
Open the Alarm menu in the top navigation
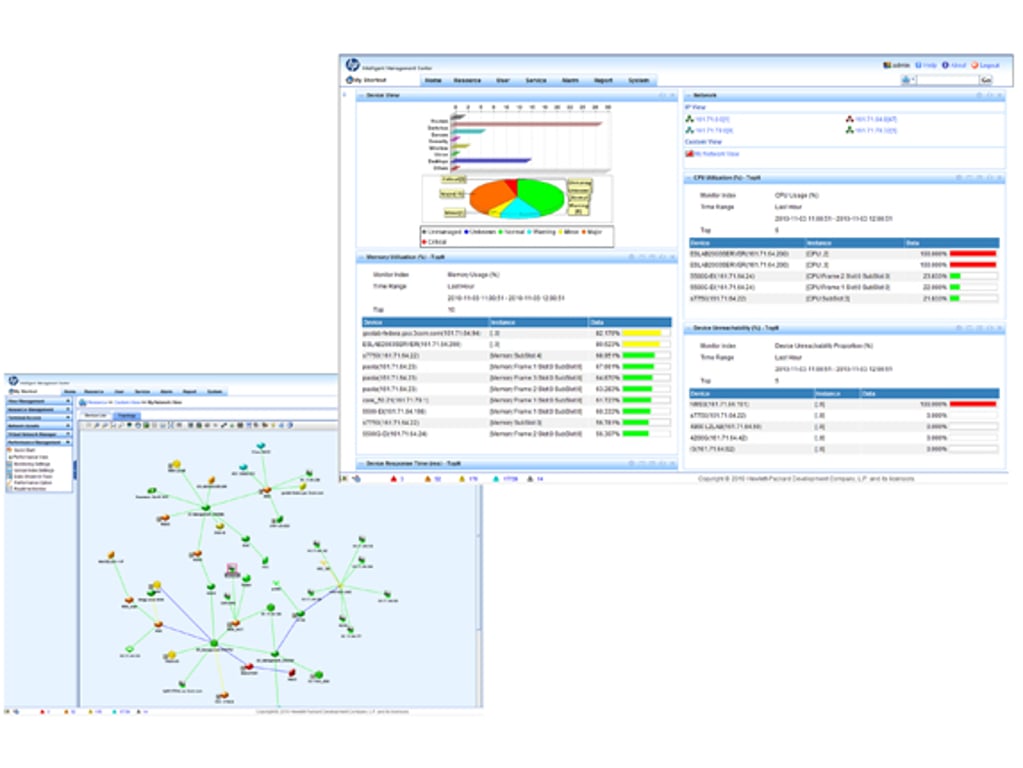tap(569, 80)
